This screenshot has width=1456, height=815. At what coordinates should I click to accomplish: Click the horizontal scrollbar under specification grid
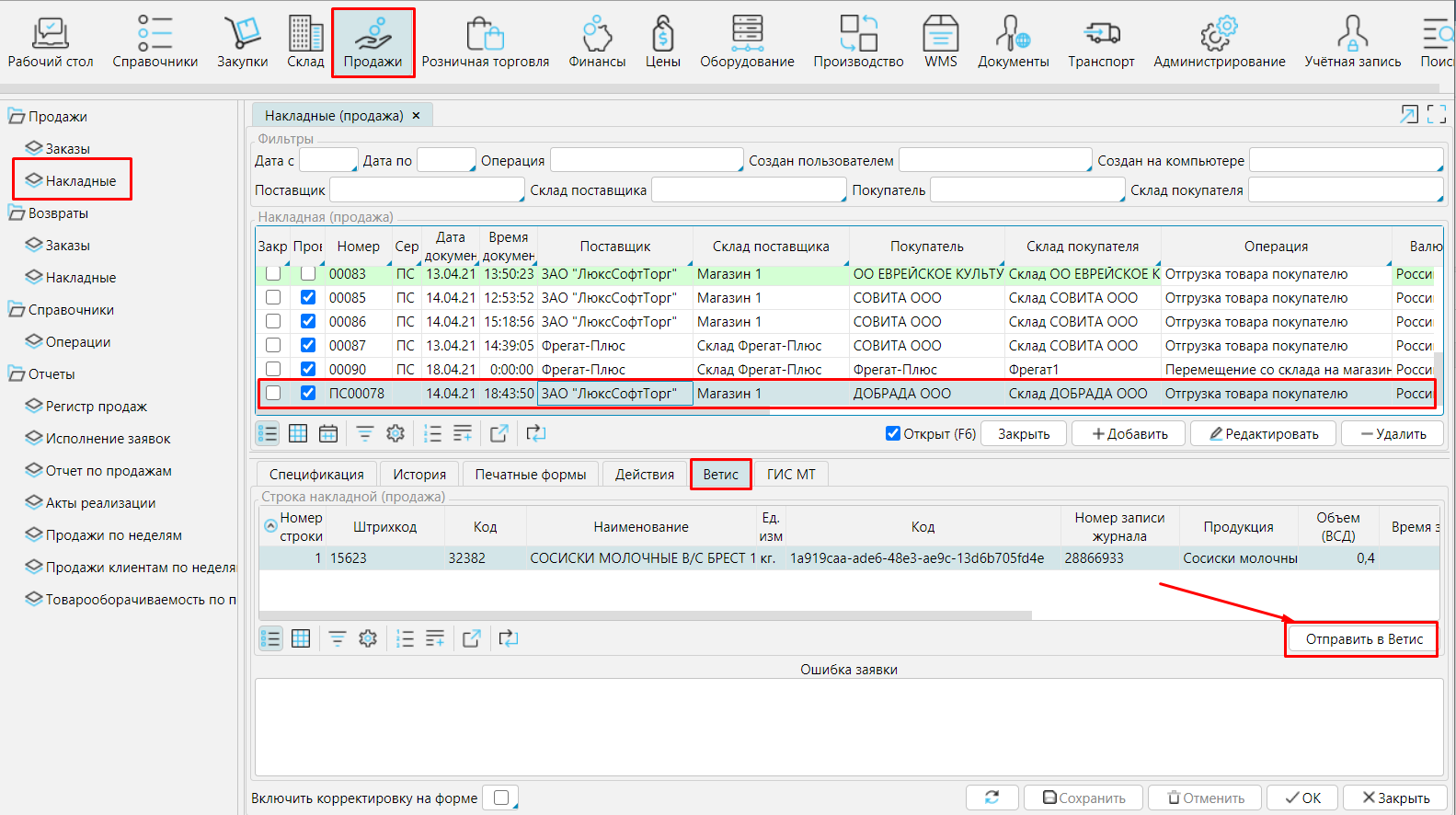(644, 615)
